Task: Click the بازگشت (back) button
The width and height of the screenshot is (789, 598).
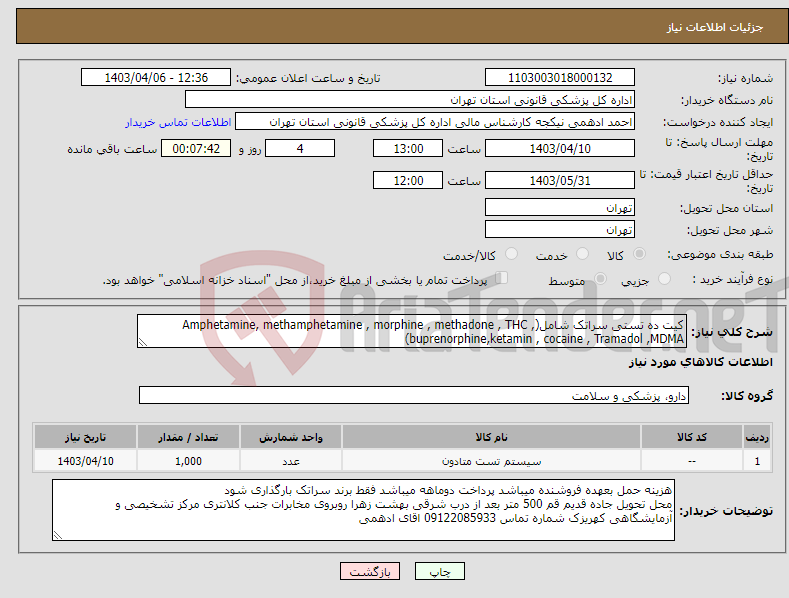Action: pos(370,571)
